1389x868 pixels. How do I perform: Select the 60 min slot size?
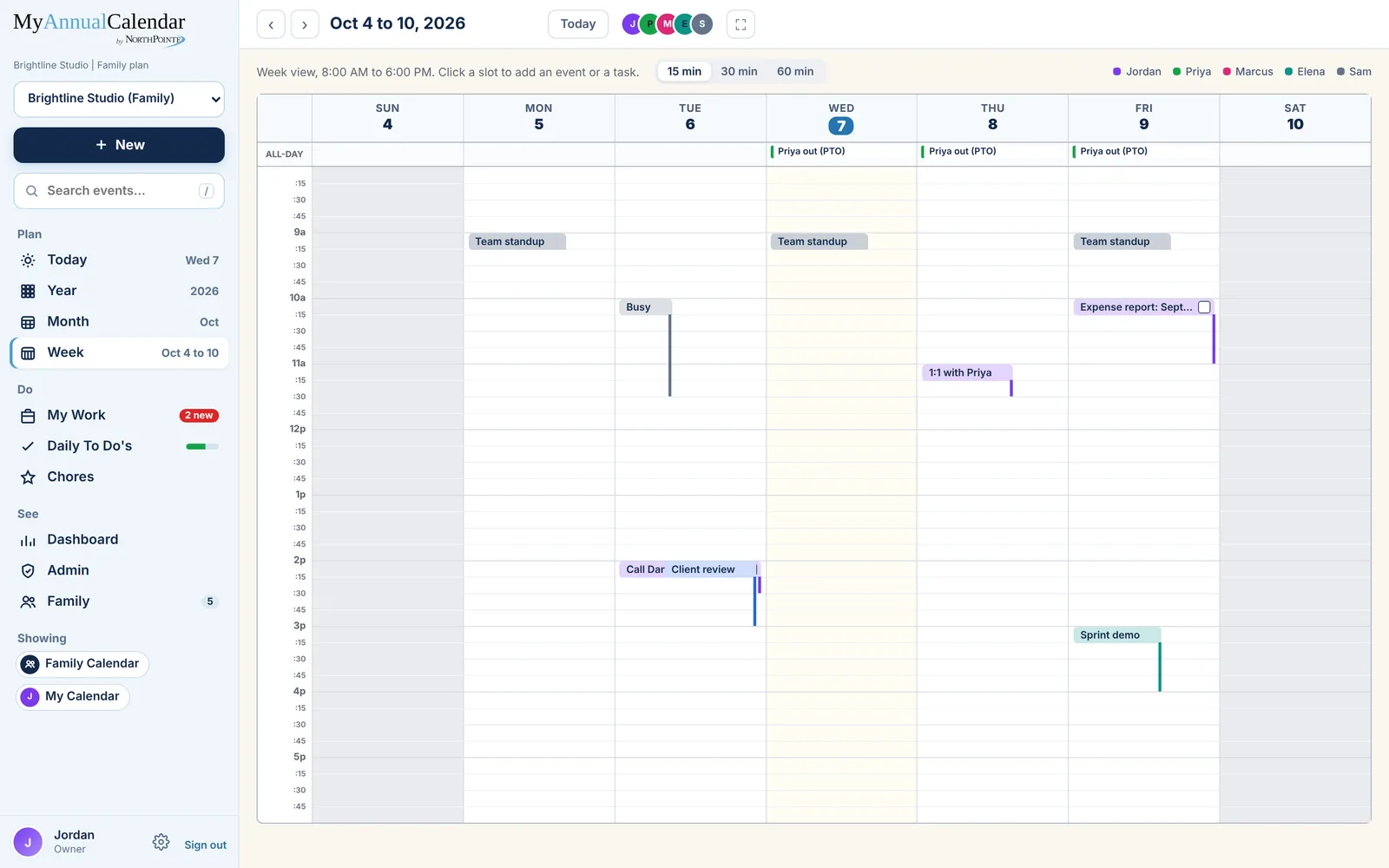point(795,72)
